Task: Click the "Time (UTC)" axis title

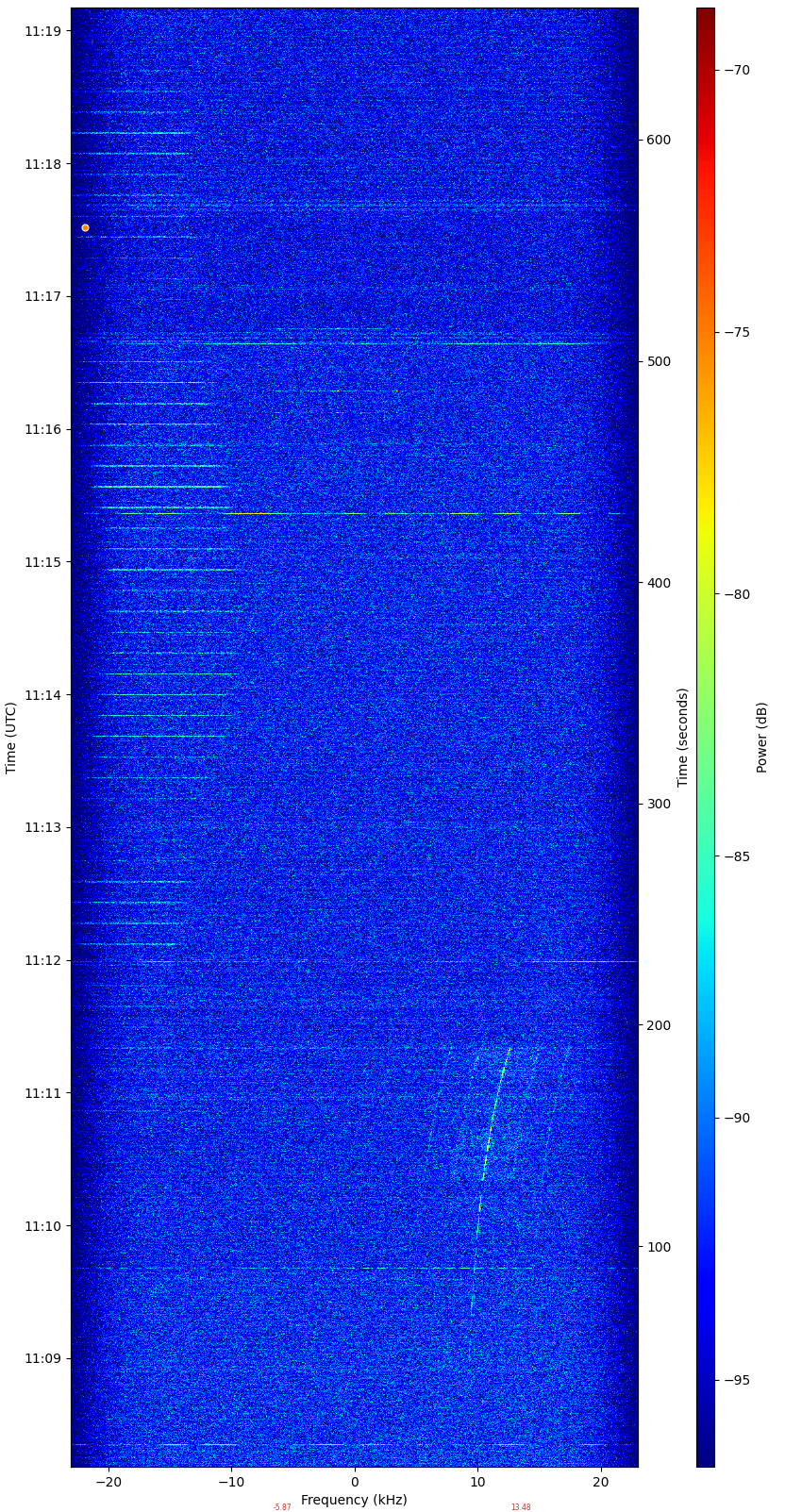Action: point(11,738)
